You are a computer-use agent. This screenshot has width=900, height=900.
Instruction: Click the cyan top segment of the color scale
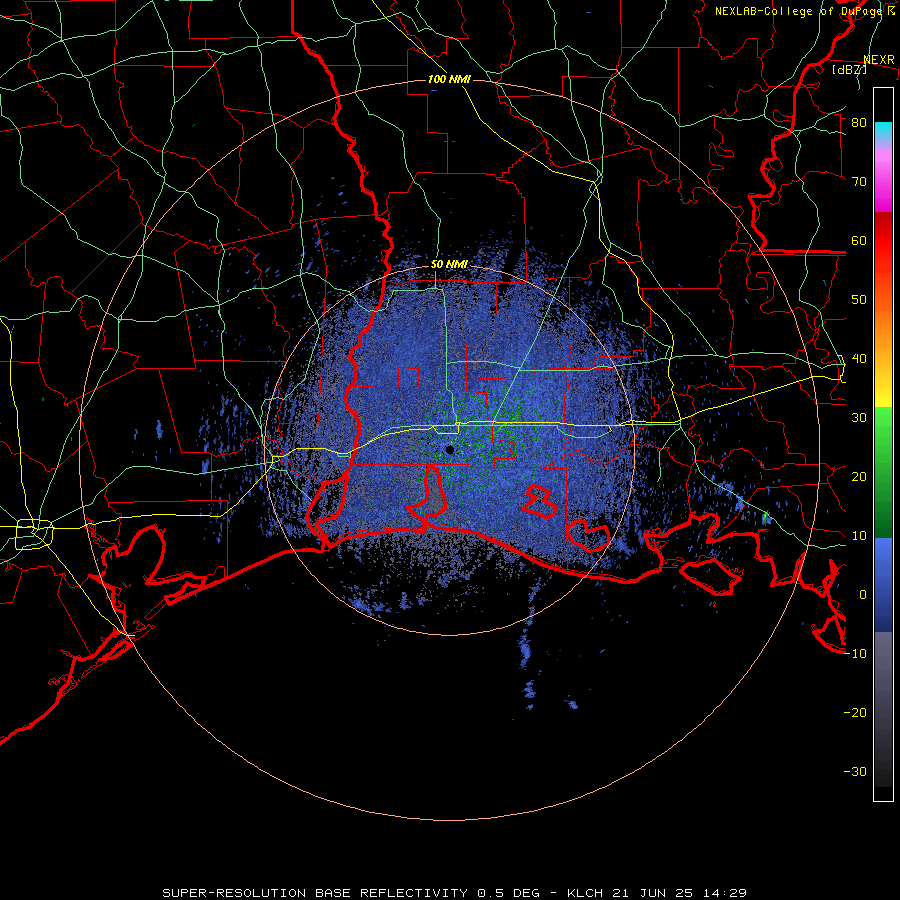(x=883, y=132)
